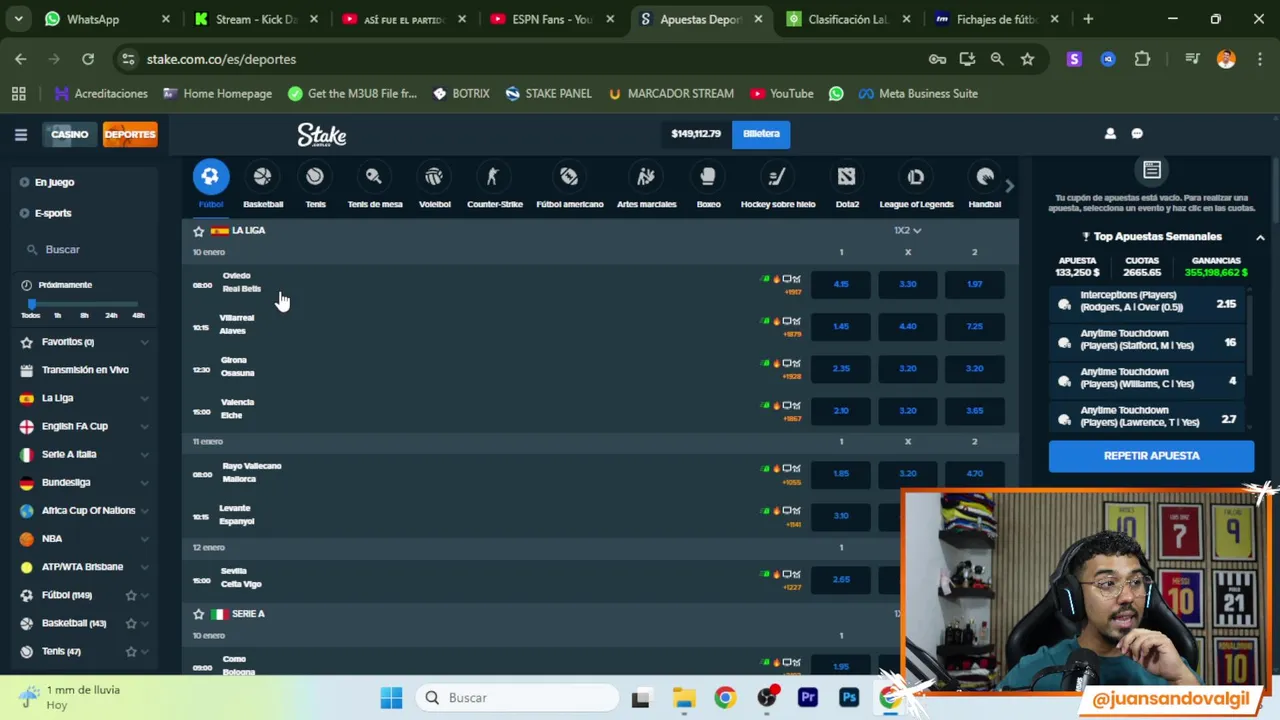Select the Basketball sport icon

262,177
